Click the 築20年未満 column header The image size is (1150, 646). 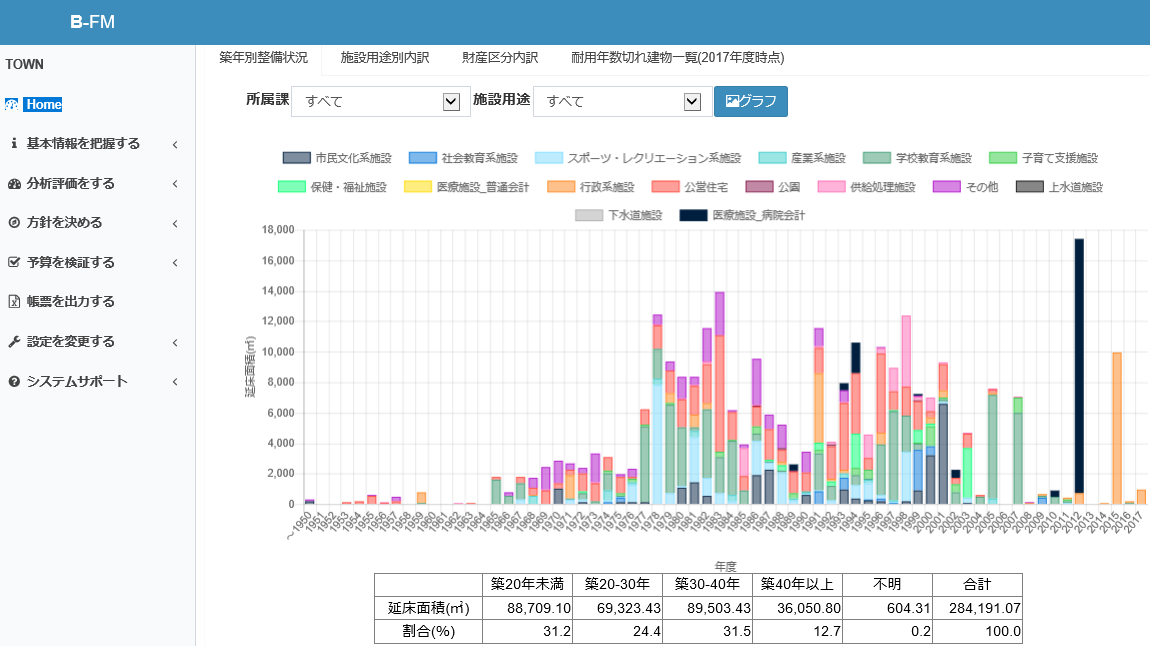pos(527,584)
